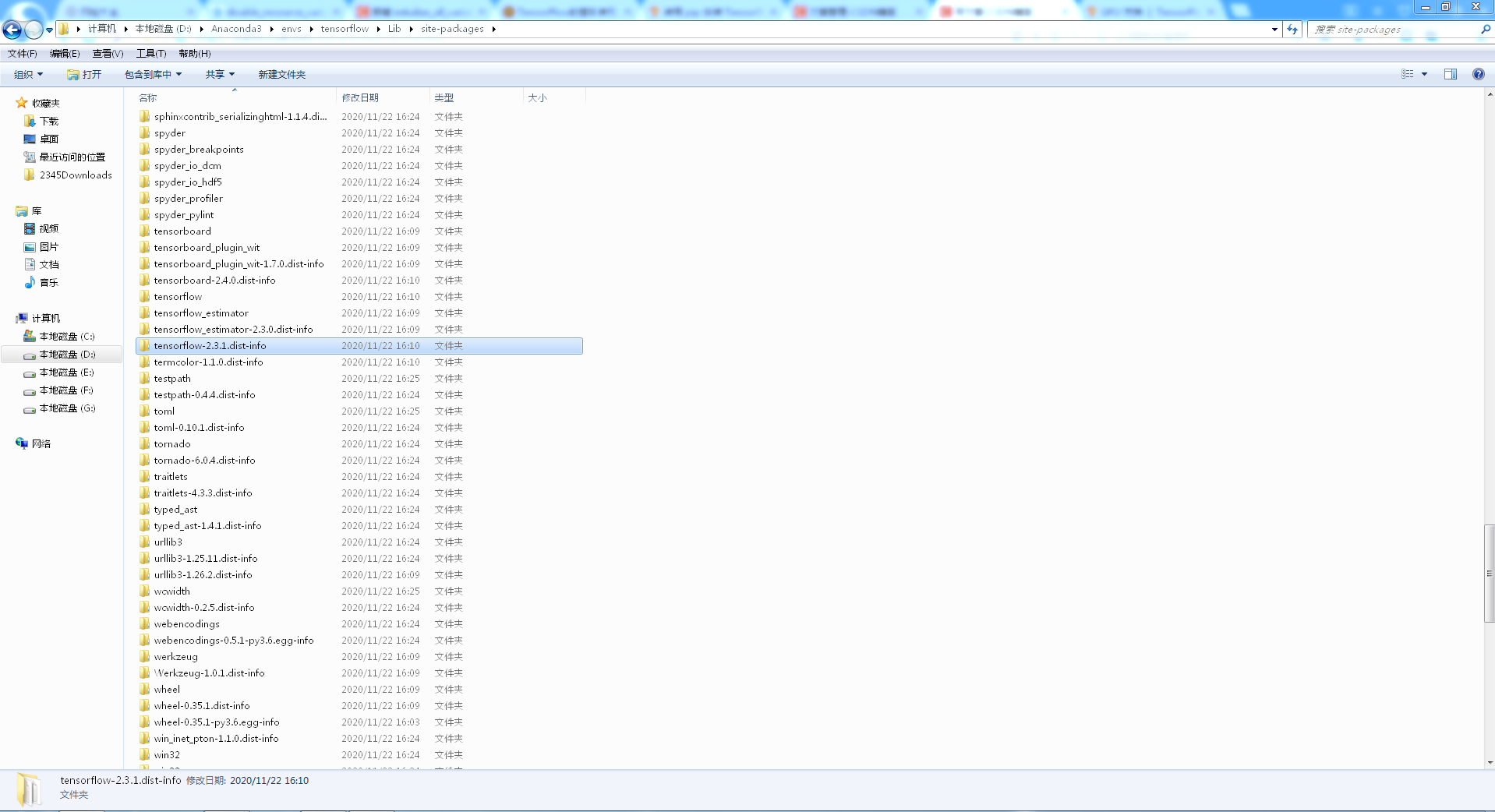Select tensorboard-2.4.0.dist-info folder
This screenshot has width=1495, height=812.
[x=359, y=280]
